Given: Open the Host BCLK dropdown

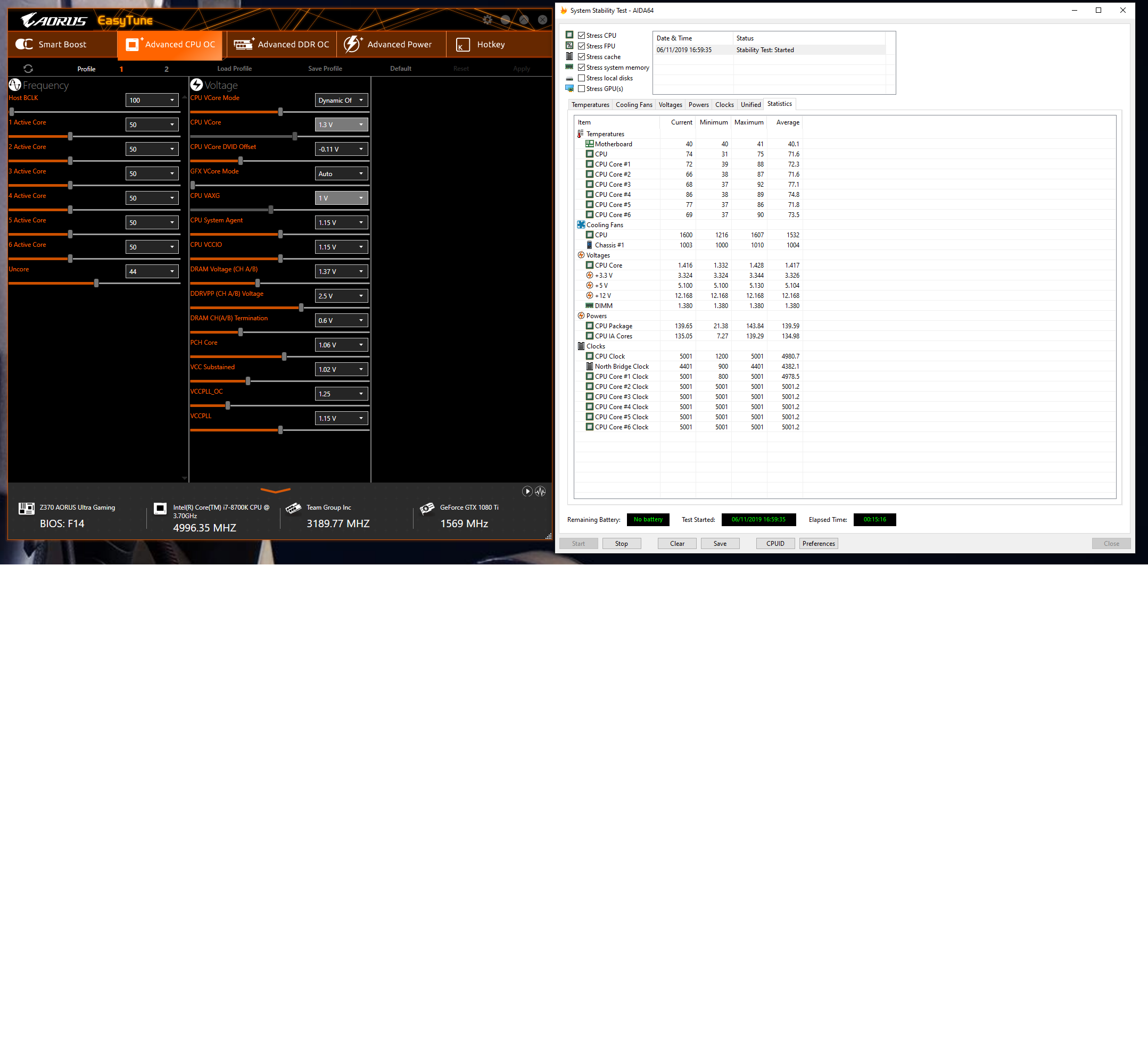Looking at the screenshot, I should 152,100.
